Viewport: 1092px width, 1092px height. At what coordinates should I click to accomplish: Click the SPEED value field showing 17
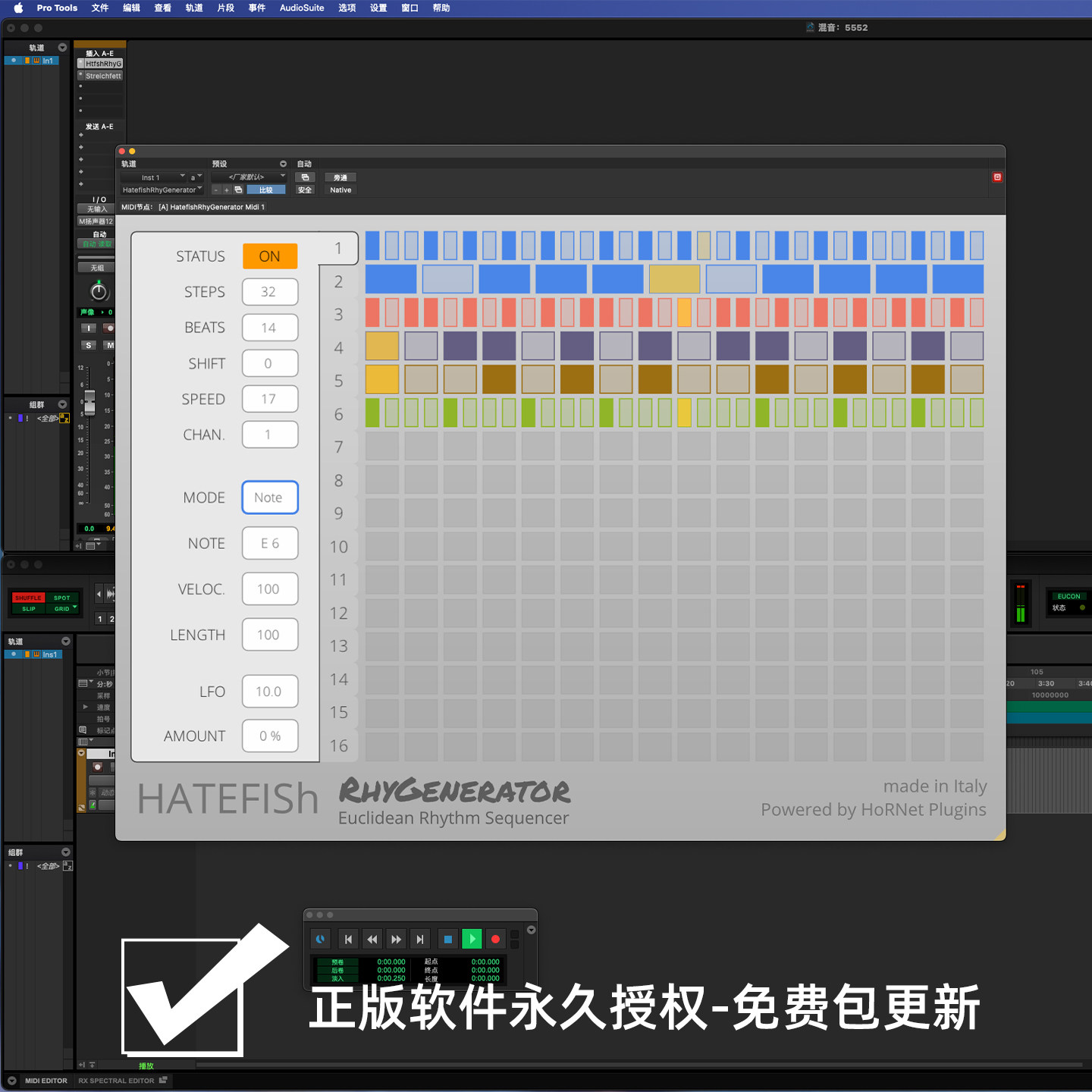click(x=270, y=399)
